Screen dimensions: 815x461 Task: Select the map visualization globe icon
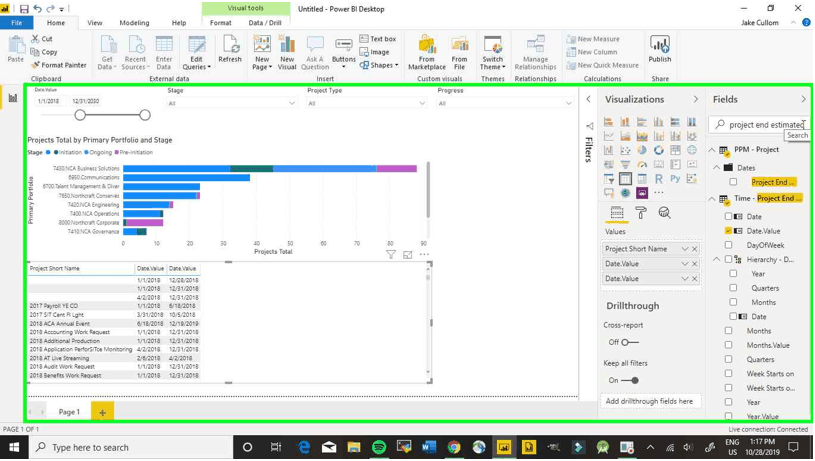692,150
